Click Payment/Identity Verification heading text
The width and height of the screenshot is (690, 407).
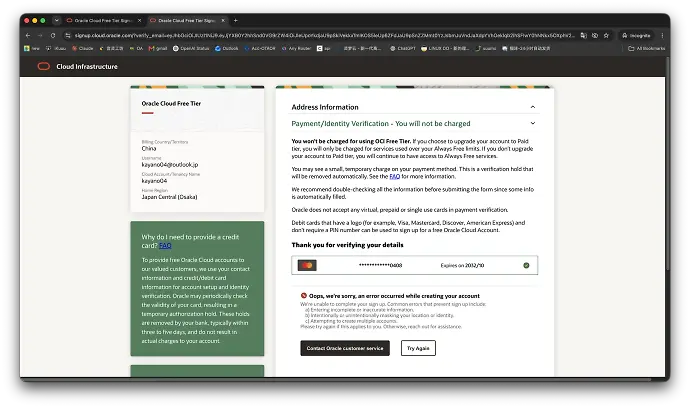[x=381, y=124]
